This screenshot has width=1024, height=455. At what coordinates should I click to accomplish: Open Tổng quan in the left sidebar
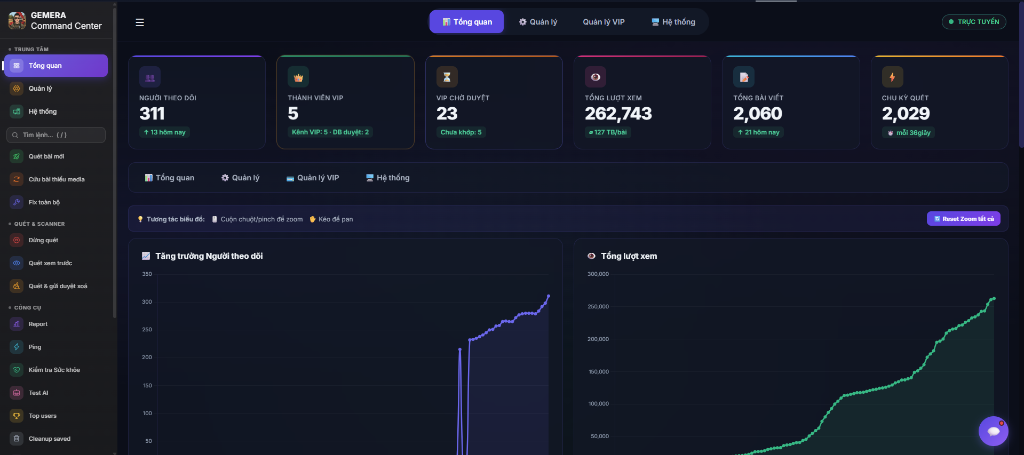coord(56,65)
